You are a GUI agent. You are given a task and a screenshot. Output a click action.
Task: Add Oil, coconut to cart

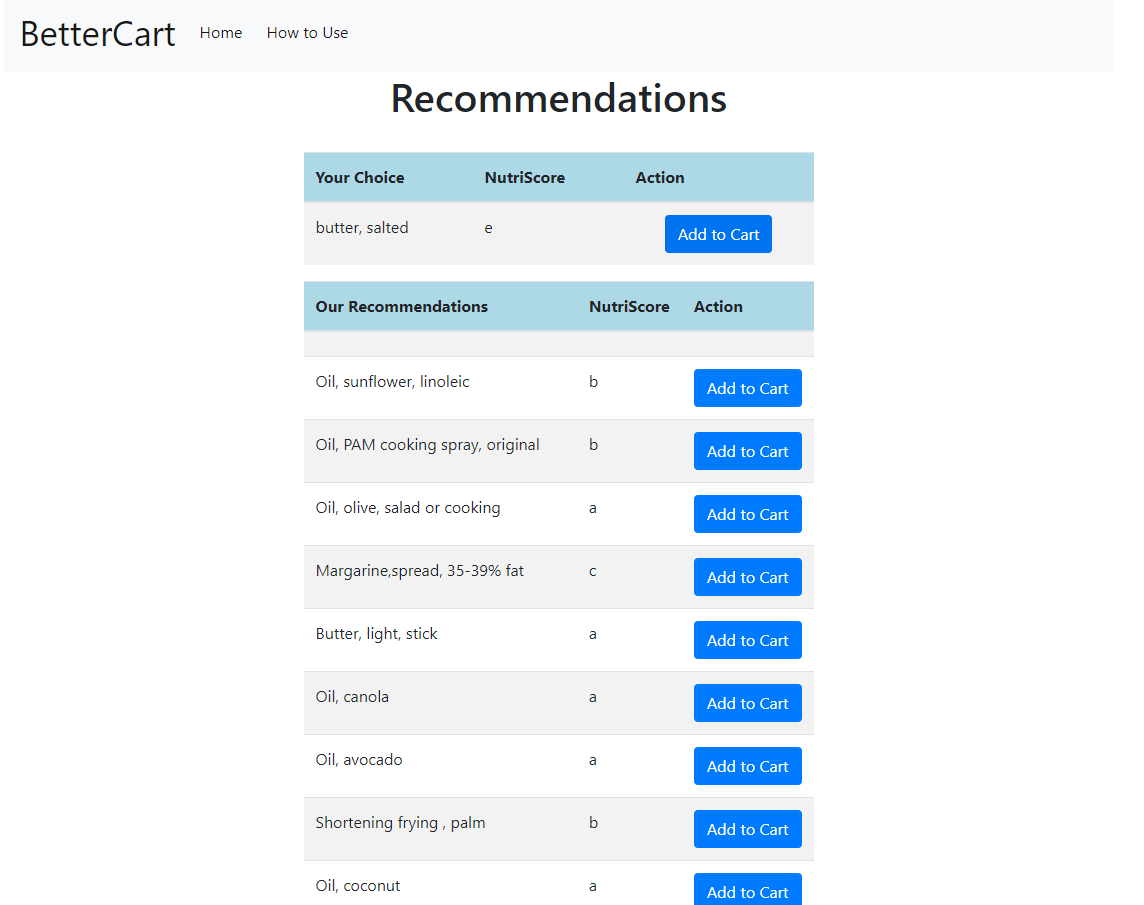tap(747, 890)
